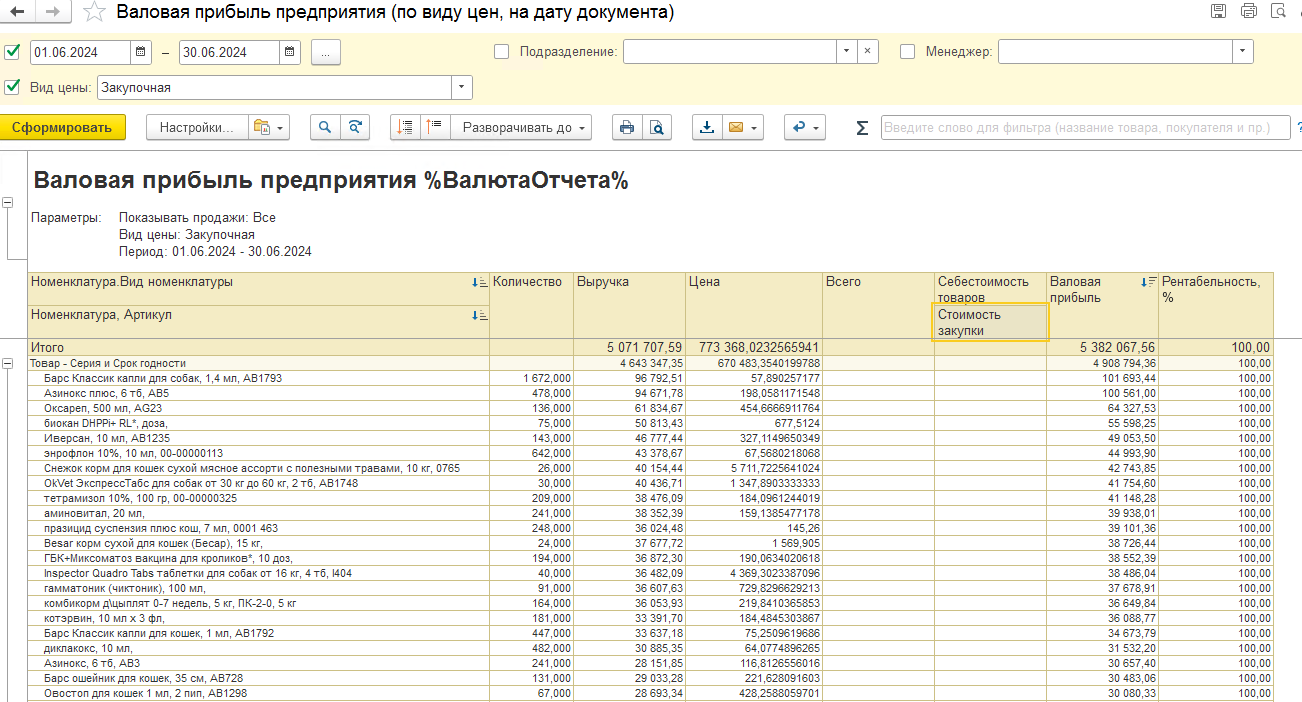Select the Себестоимость товаров header cell
The width and height of the screenshot is (1302, 702).
pos(990,289)
